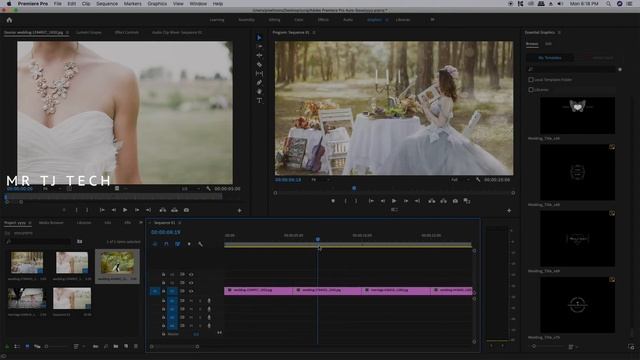The width and height of the screenshot is (640, 360).
Task: Step back one frame in Program monitor
Action: tap(382, 201)
